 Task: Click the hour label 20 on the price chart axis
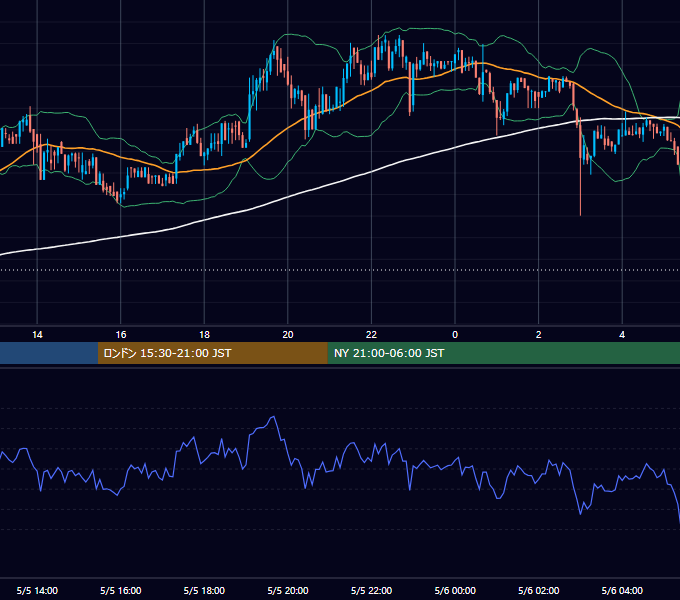(x=288, y=335)
